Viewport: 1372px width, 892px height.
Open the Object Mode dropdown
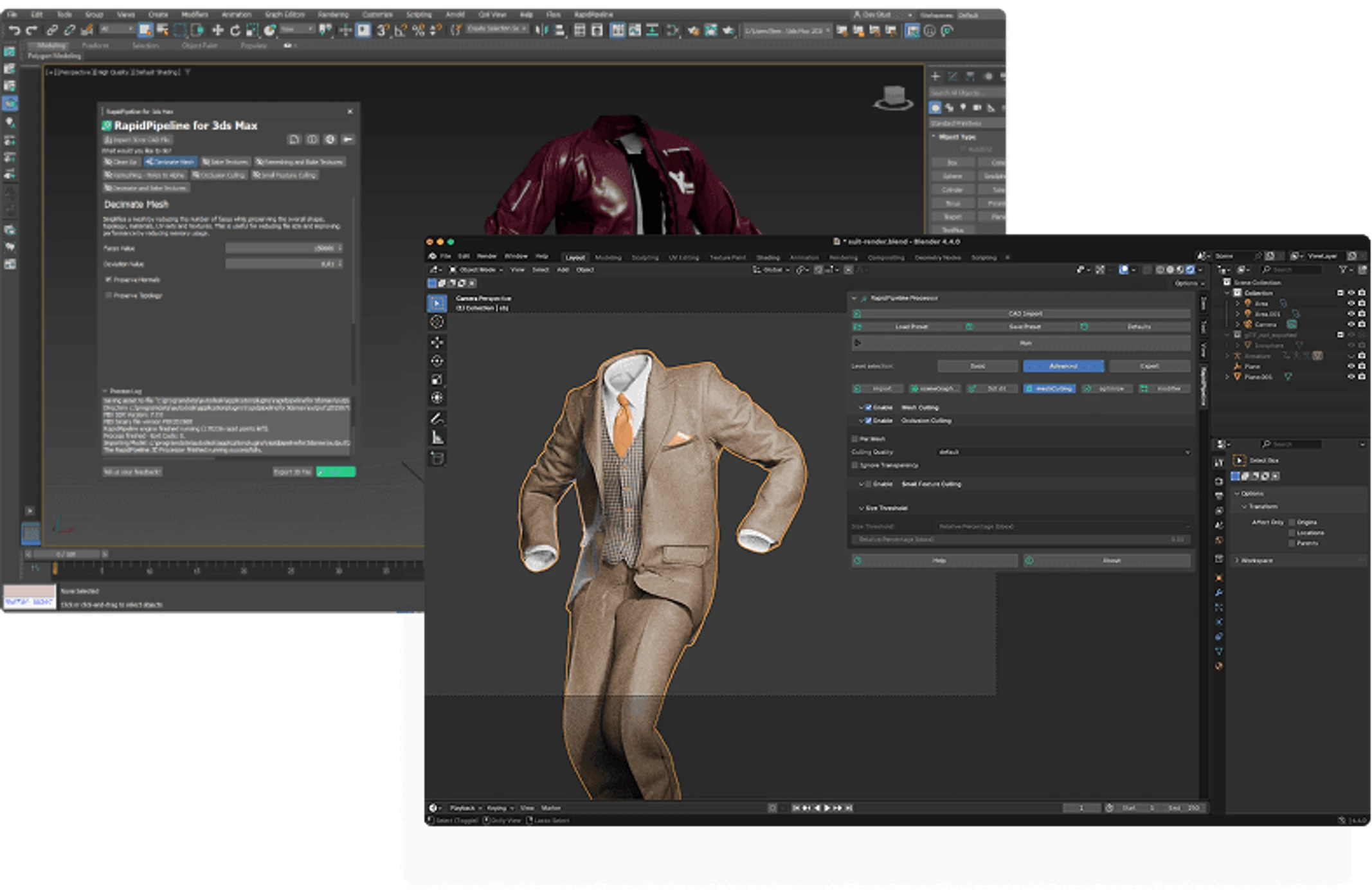click(x=476, y=270)
